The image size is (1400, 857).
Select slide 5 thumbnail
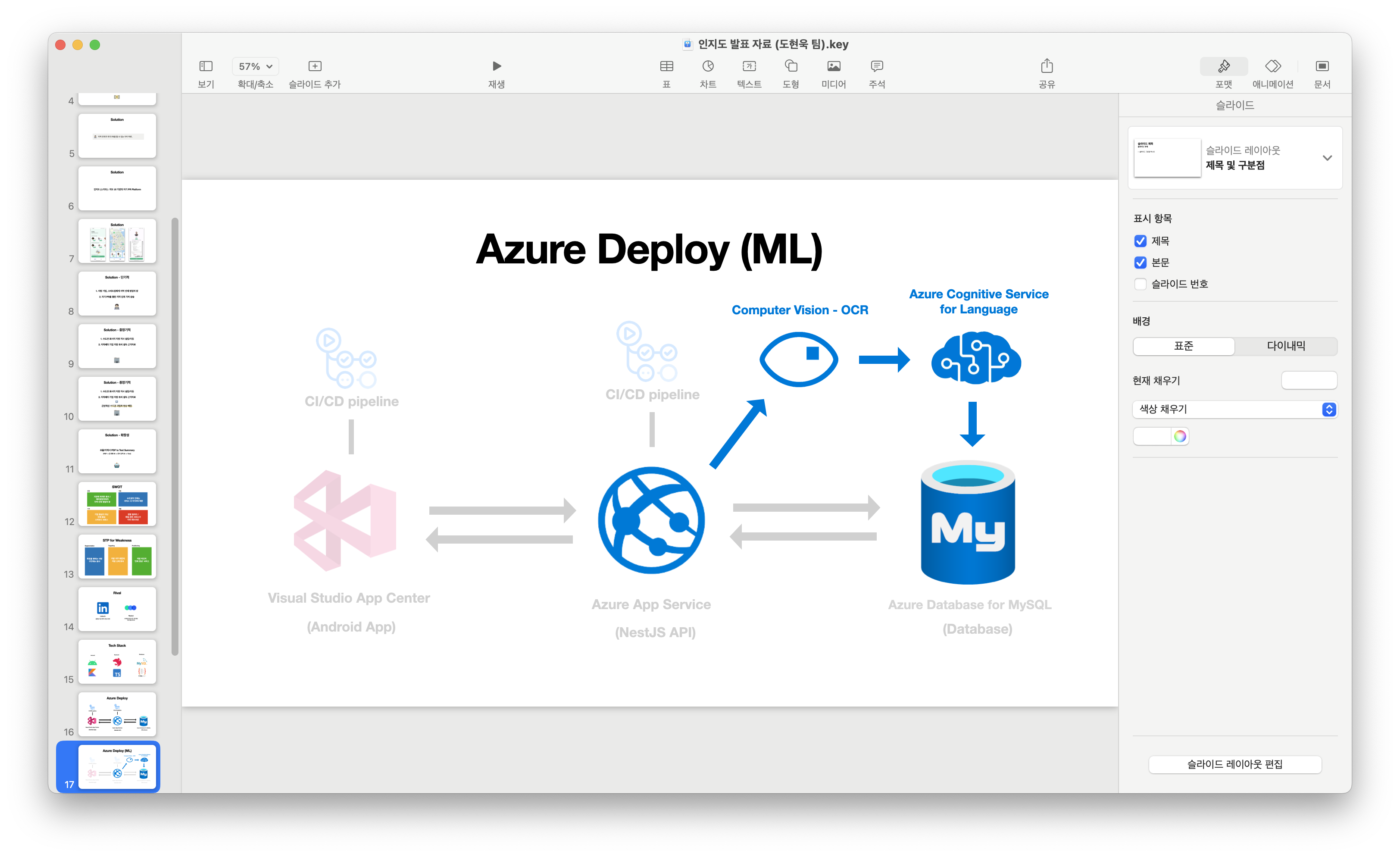click(x=117, y=136)
